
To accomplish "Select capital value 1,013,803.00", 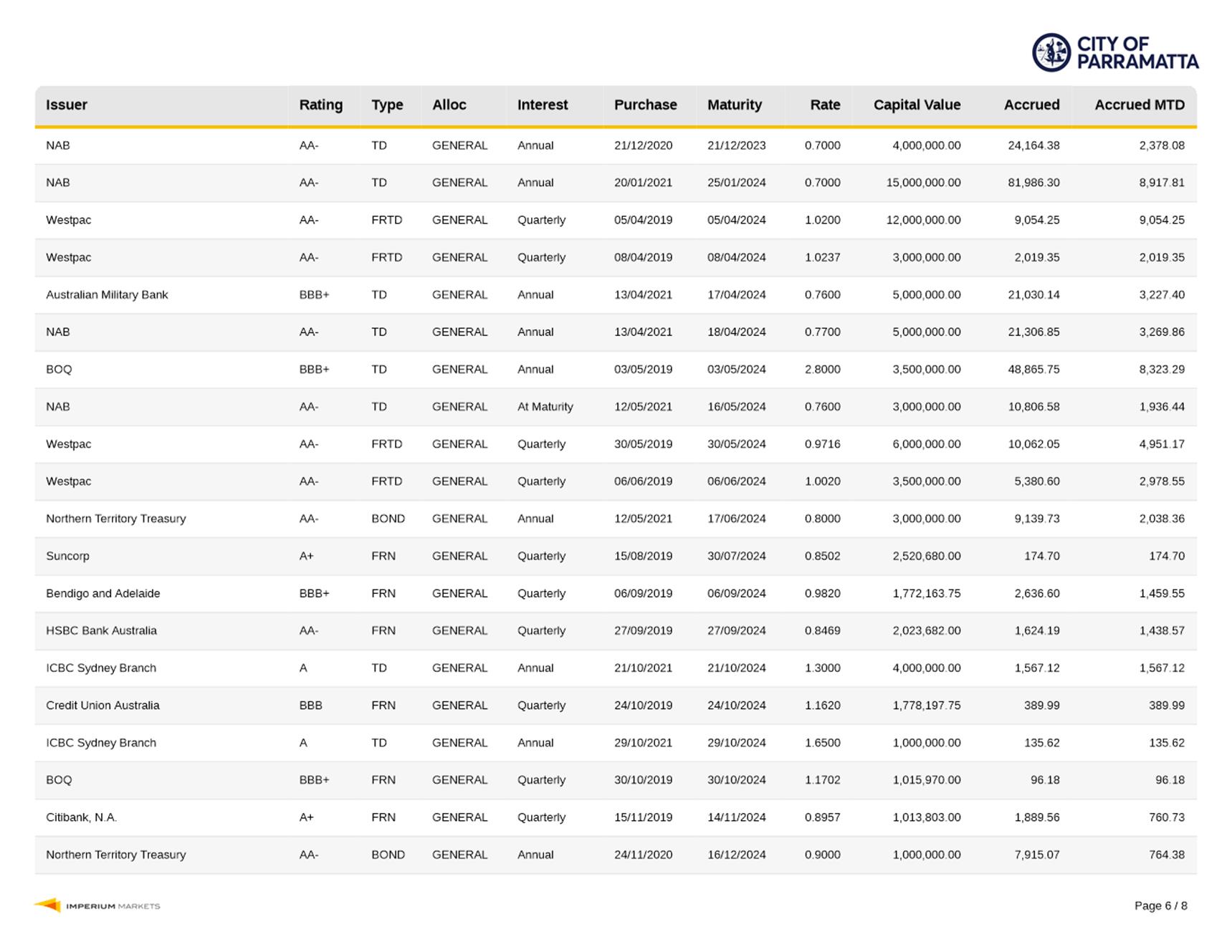I will coord(927,817).
